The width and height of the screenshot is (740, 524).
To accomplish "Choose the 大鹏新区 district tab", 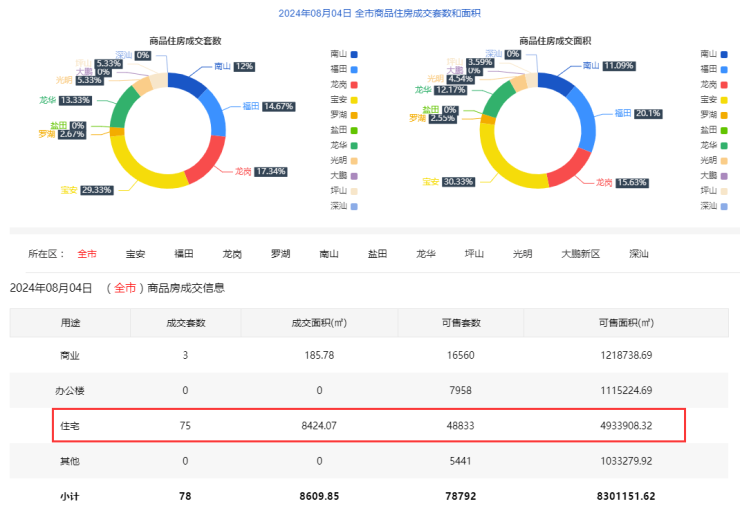I will tap(580, 254).
